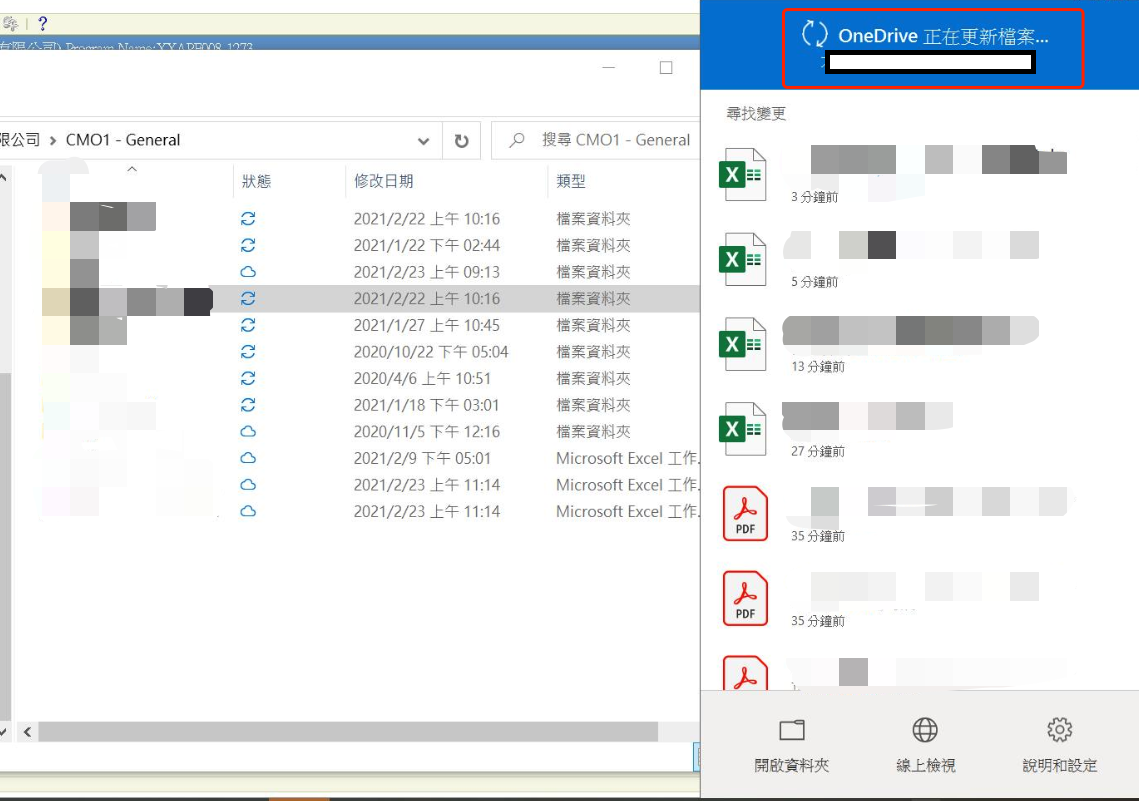Select date 2021/2/22 上午 10:16 in first row

pos(426,219)
